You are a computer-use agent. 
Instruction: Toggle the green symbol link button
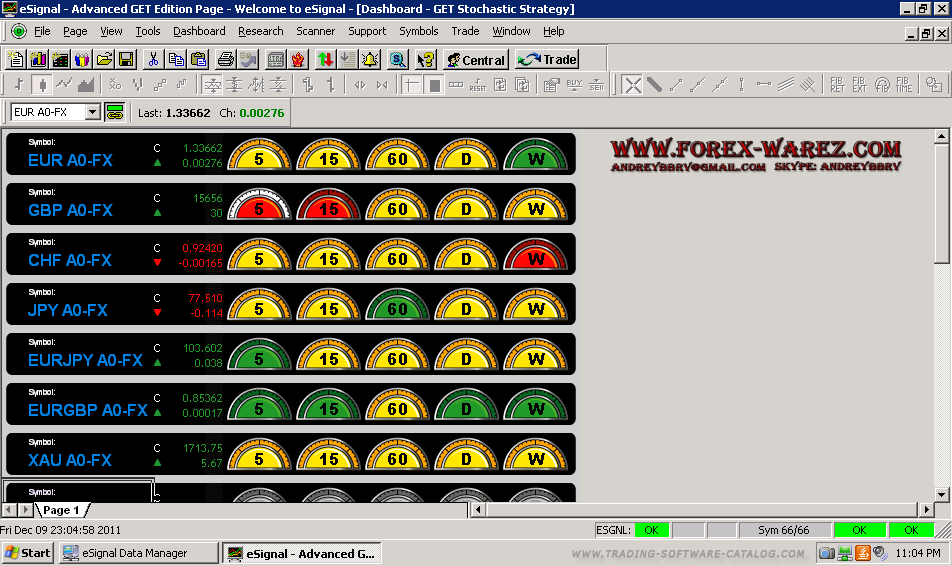pos(114,112)
